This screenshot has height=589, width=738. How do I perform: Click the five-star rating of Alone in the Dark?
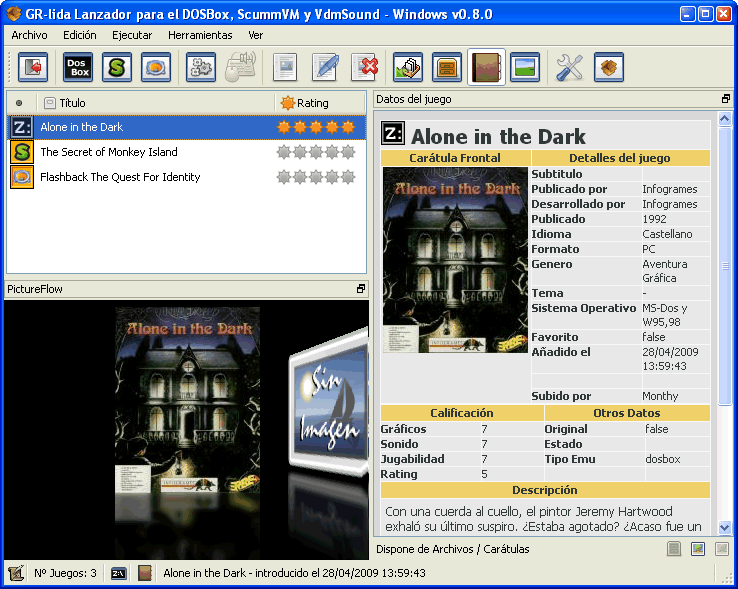point(316,127)
